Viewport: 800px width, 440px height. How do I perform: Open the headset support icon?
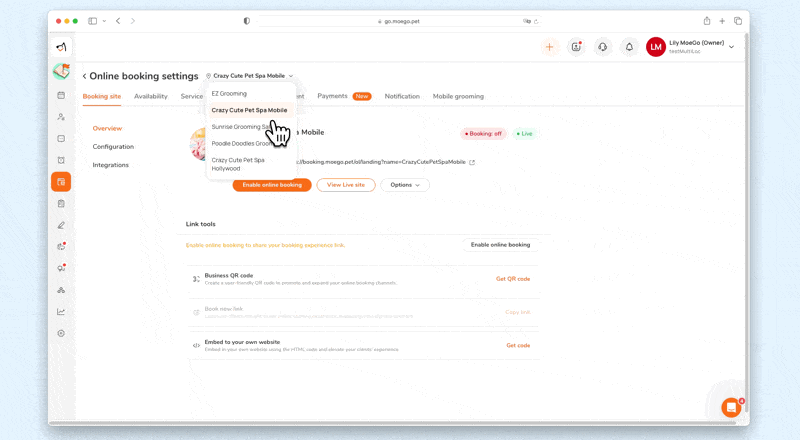(x=603, y=47)
